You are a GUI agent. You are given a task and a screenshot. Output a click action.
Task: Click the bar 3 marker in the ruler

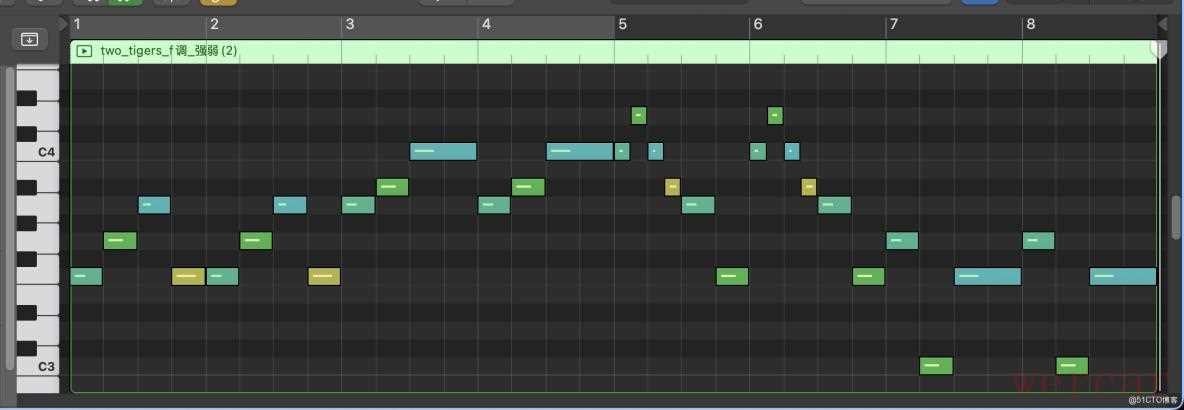pyautogui.click(x=349, y=23)
